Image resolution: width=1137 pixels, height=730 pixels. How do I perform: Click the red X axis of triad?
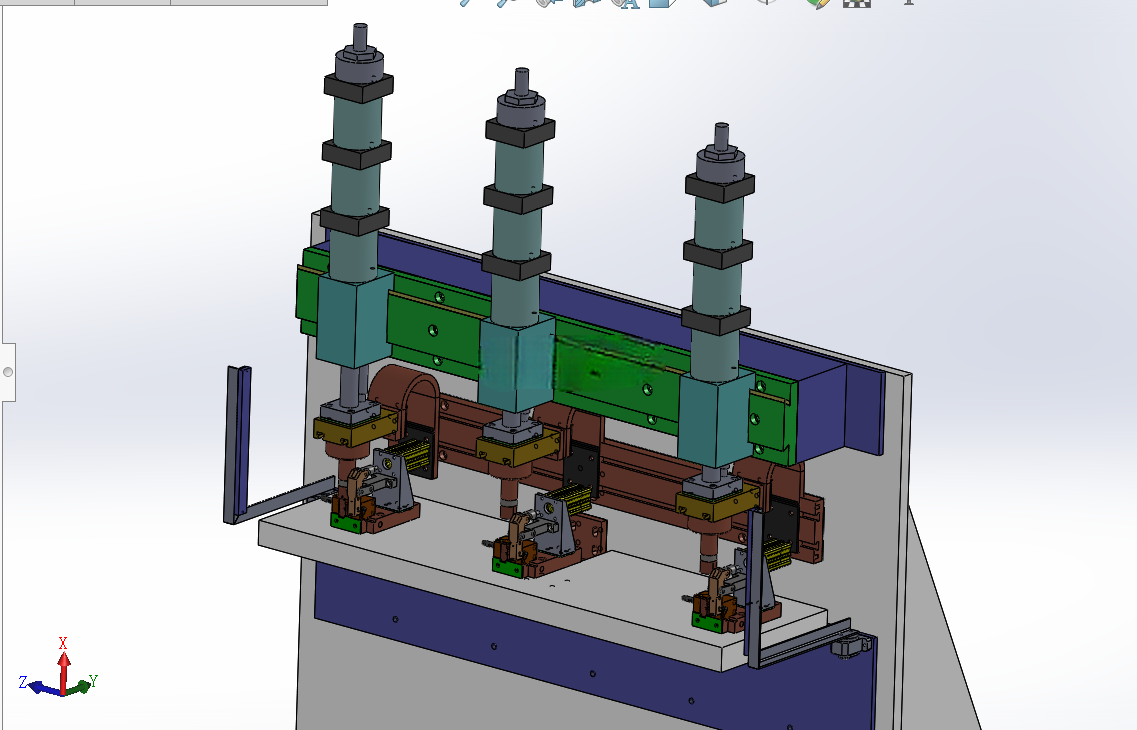tap(64, 667)
